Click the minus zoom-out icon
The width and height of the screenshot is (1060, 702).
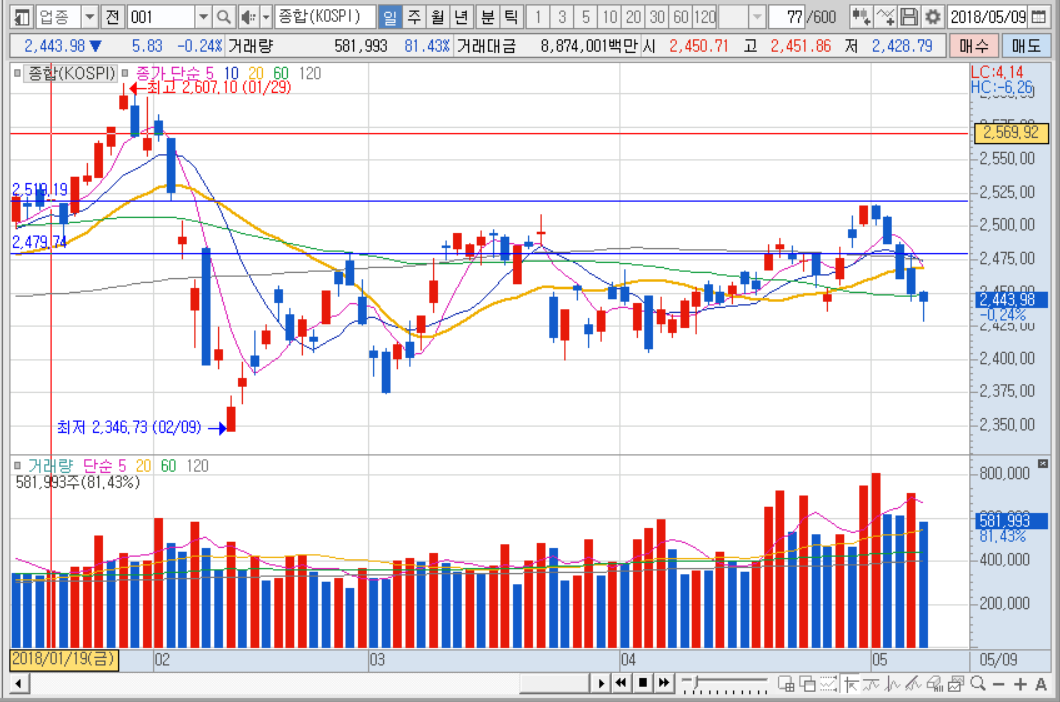999,684
